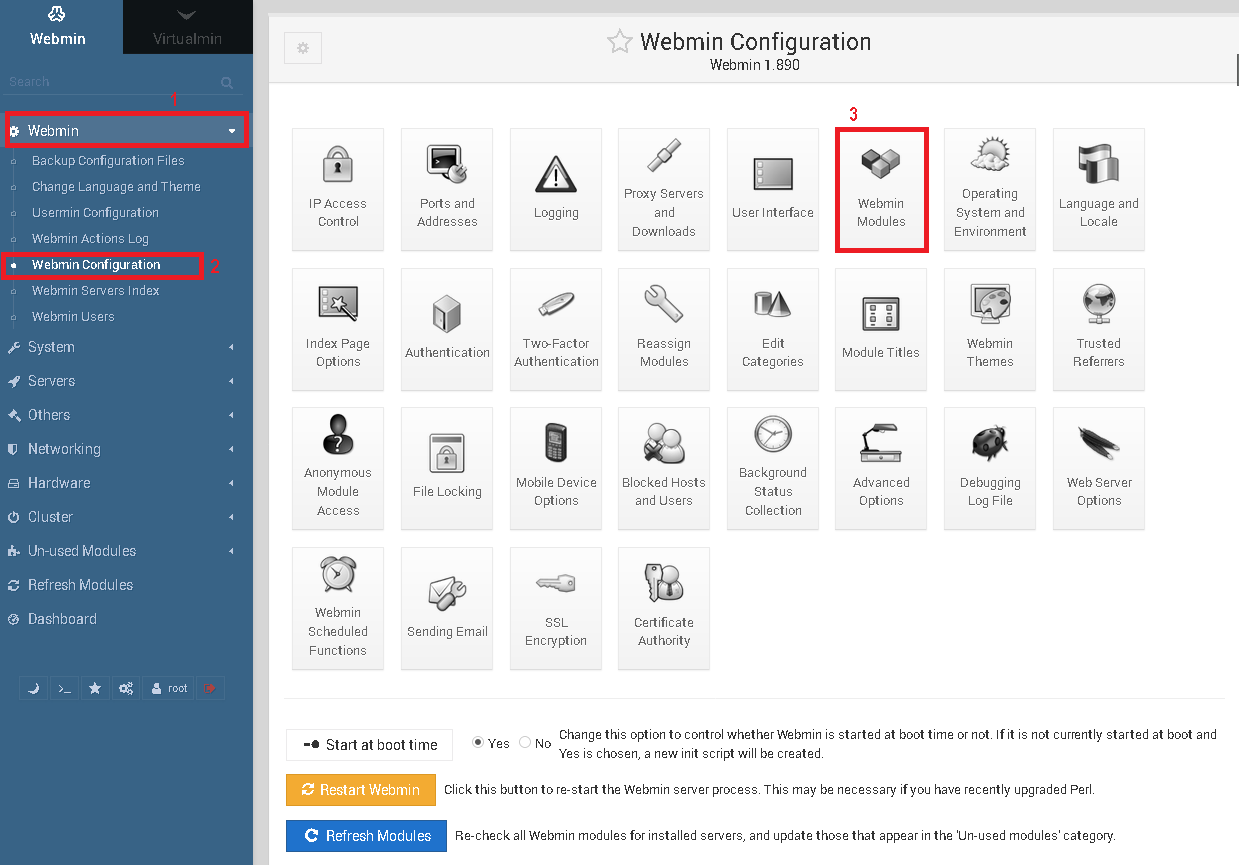Image resolution: width=1239 pixels, height=865 pixels.
Task: Star Webmin Configuration as a favorite
Action: point(619,42)
